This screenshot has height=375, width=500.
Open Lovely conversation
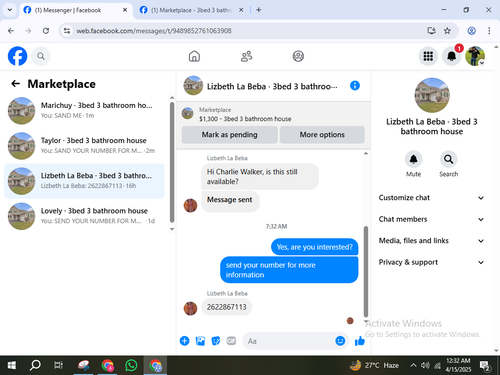coord(84,216)
